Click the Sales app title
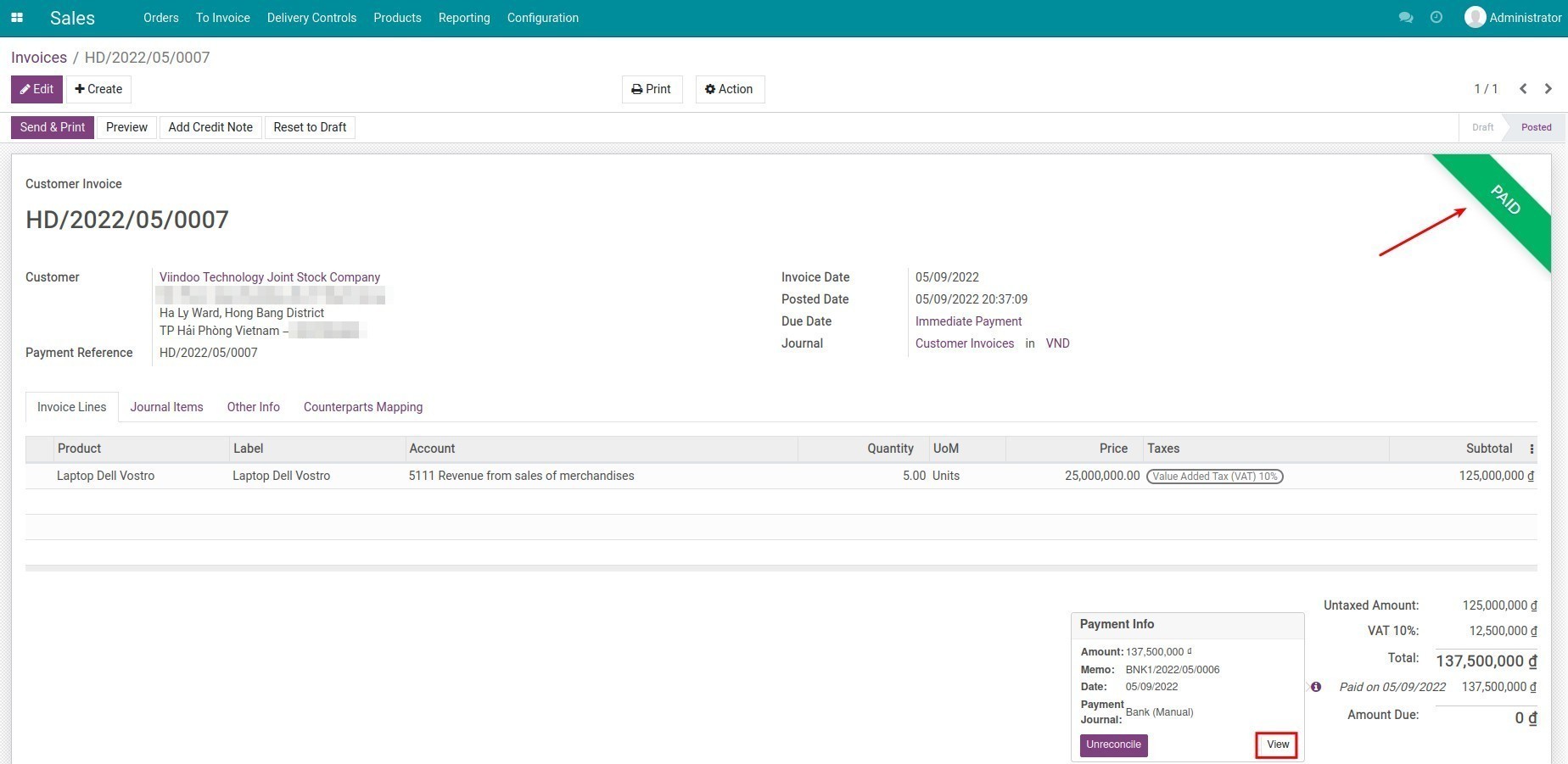This screenshot has width=1568, height=764. click(x=72, y=18)
